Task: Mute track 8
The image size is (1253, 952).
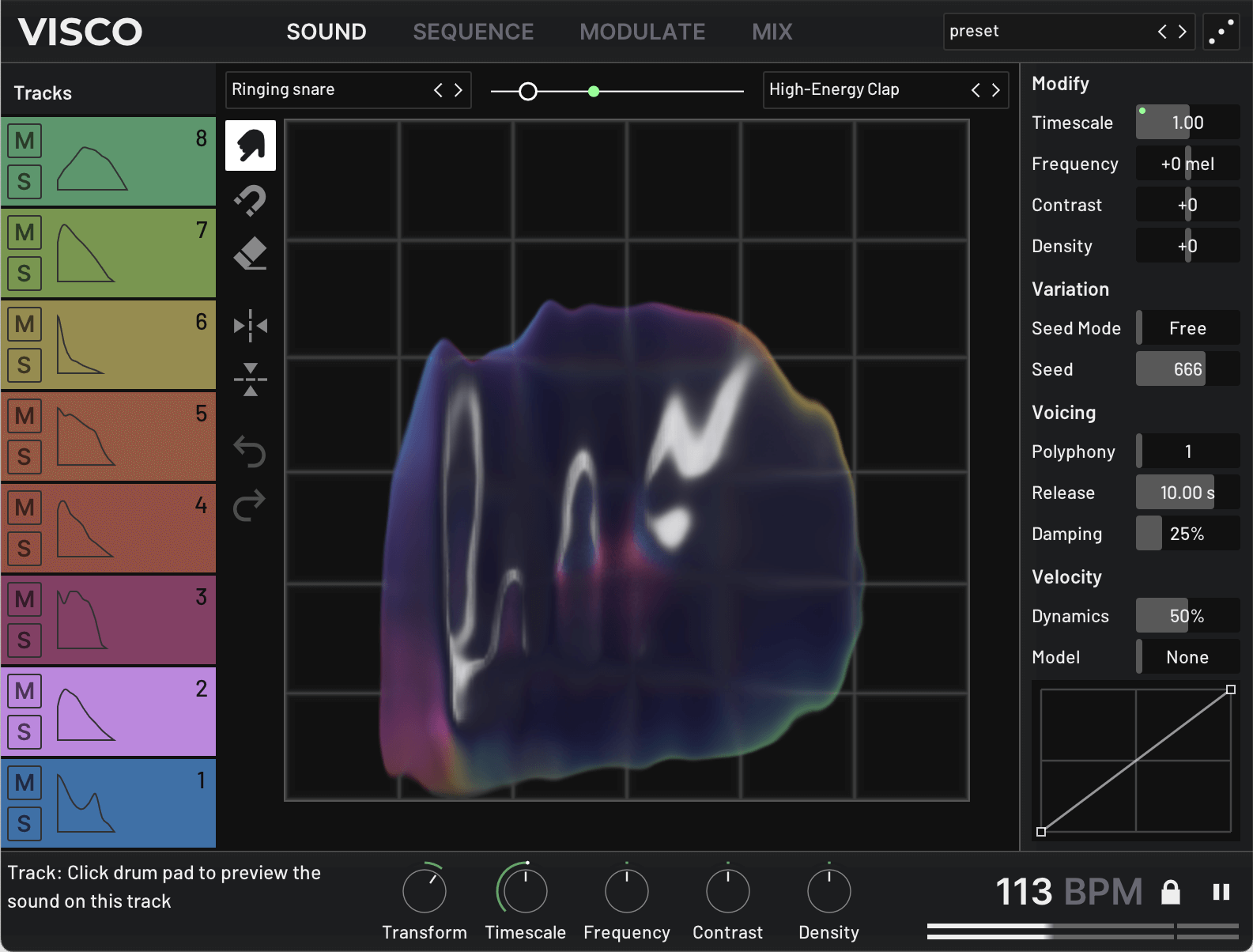Action: (x=25, y=141)
